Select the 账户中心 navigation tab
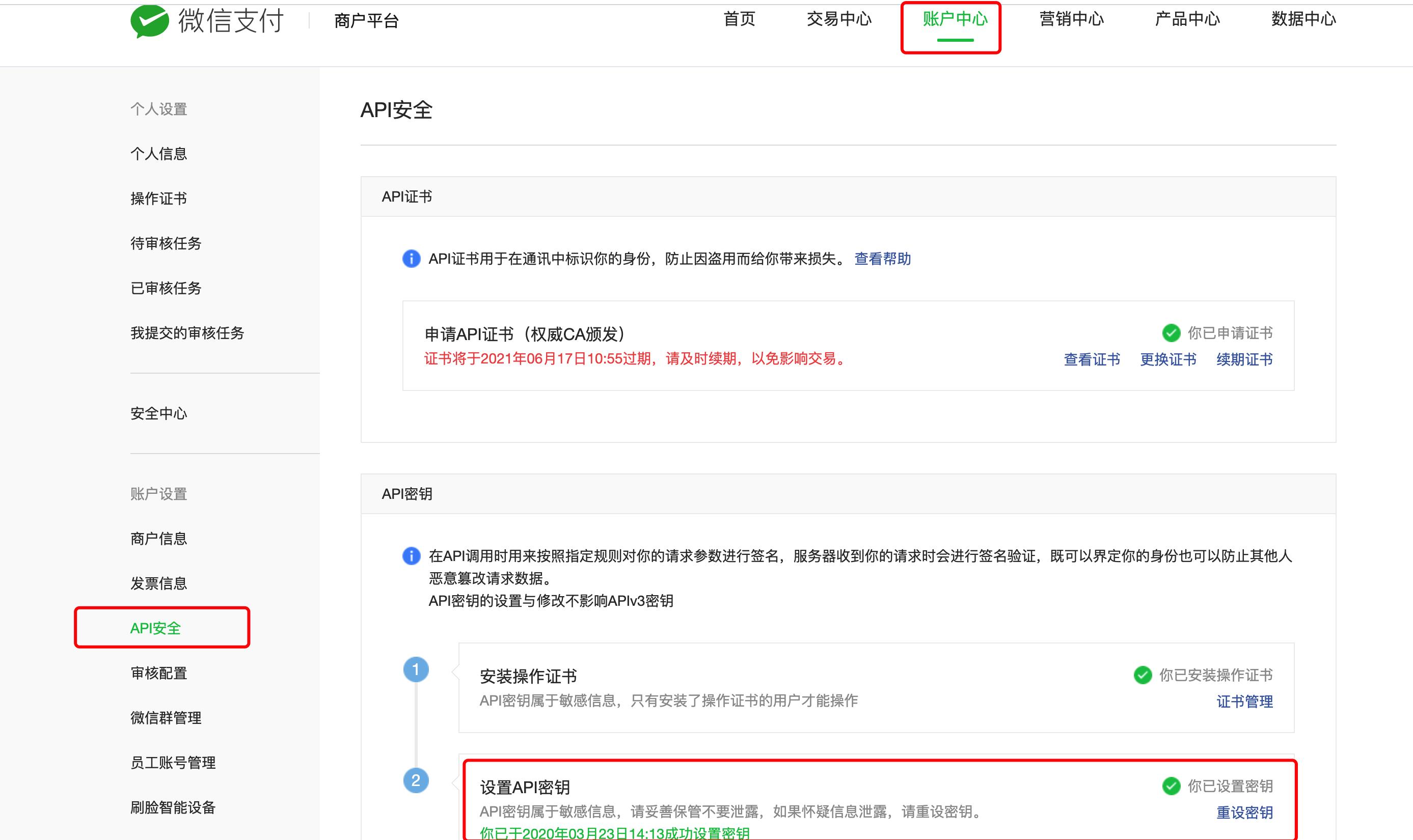The width and height of the screenshot is (1413, 840). point(955,19)
